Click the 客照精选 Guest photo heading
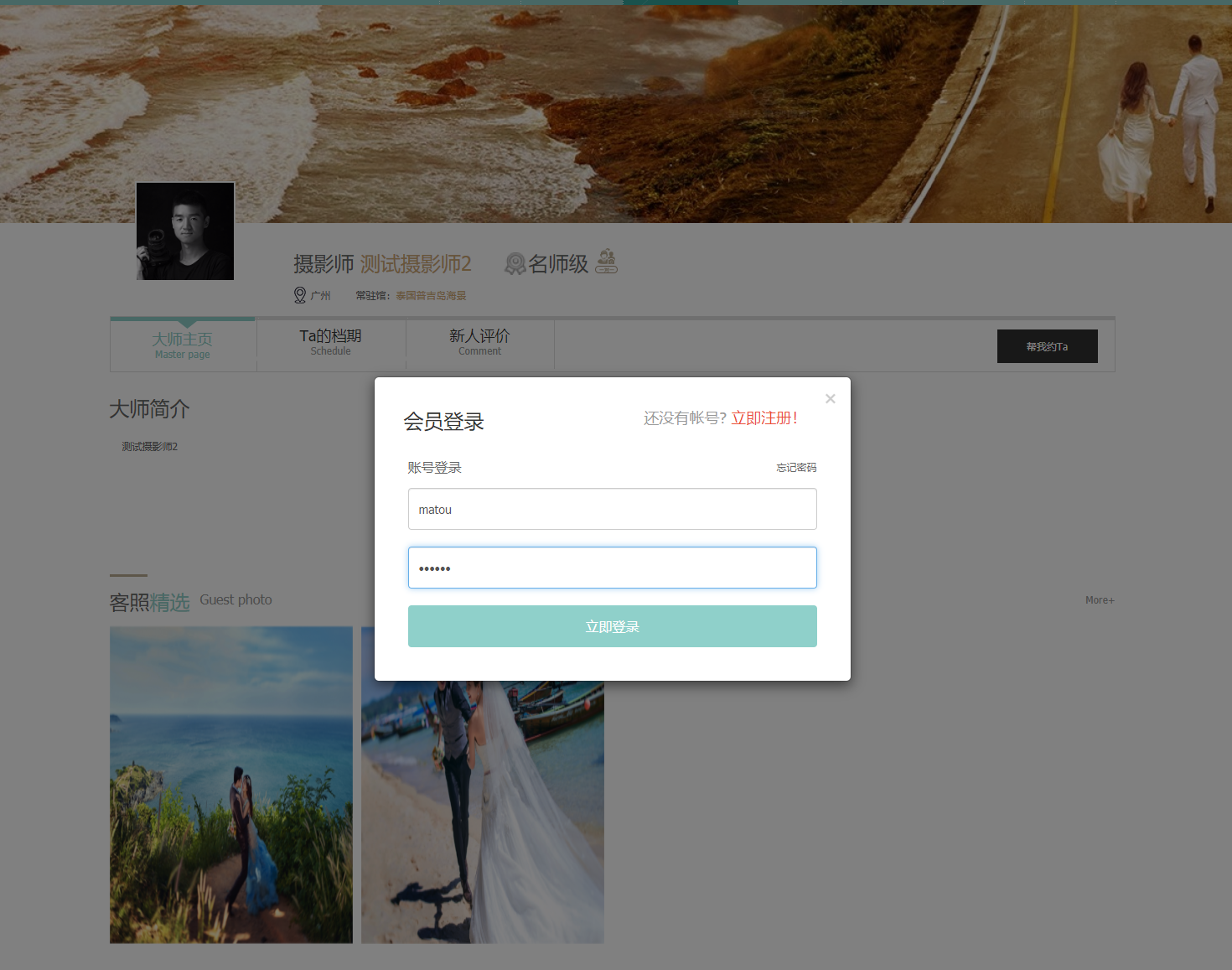Viewport: 1232px width, 970px height. point(191,602)
